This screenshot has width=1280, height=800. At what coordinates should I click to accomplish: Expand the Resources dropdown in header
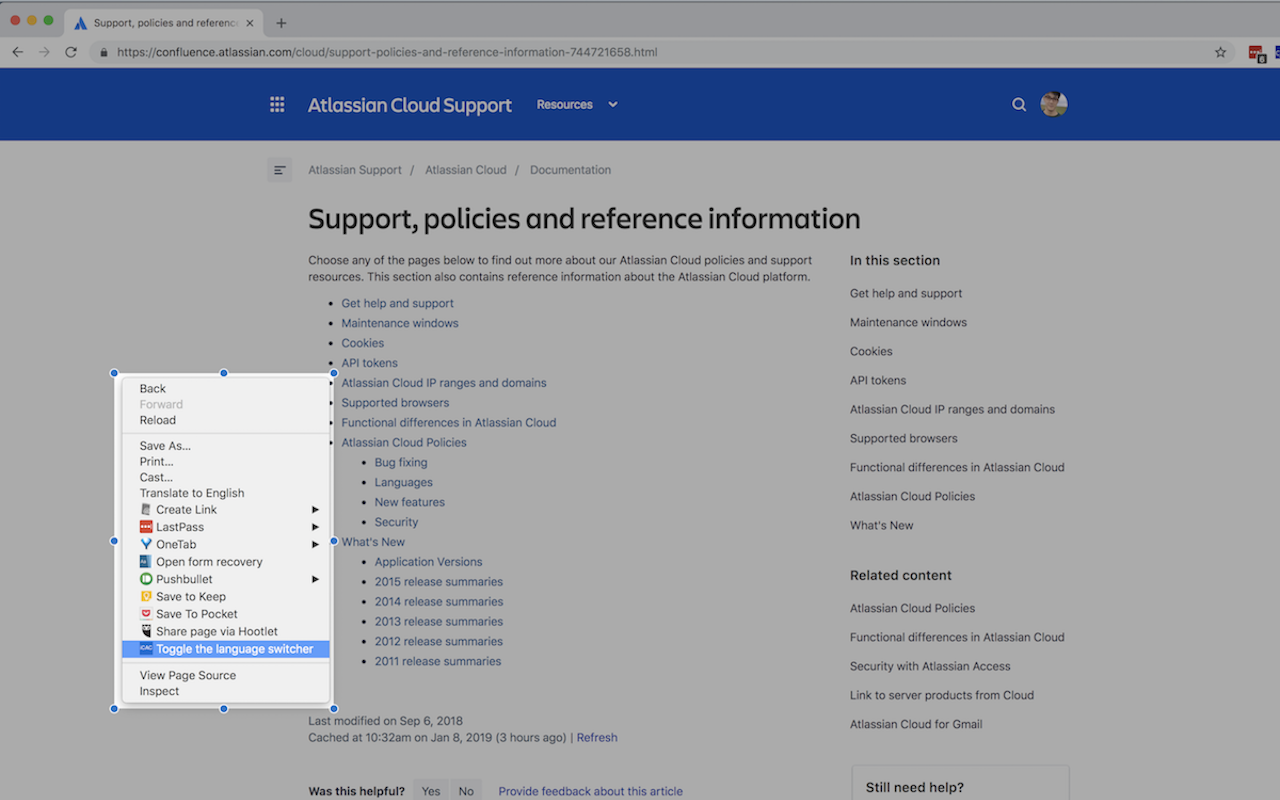pyautogui.click(x=577, y=105)
